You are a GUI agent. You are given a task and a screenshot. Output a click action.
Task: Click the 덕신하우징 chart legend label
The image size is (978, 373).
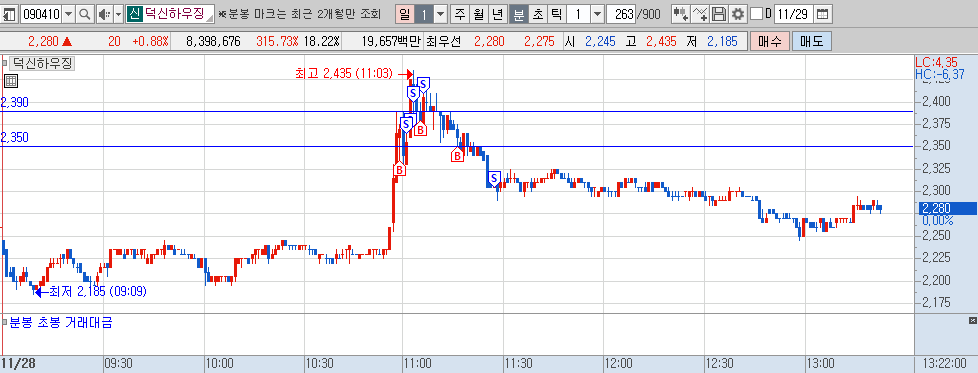click(42, 63)
